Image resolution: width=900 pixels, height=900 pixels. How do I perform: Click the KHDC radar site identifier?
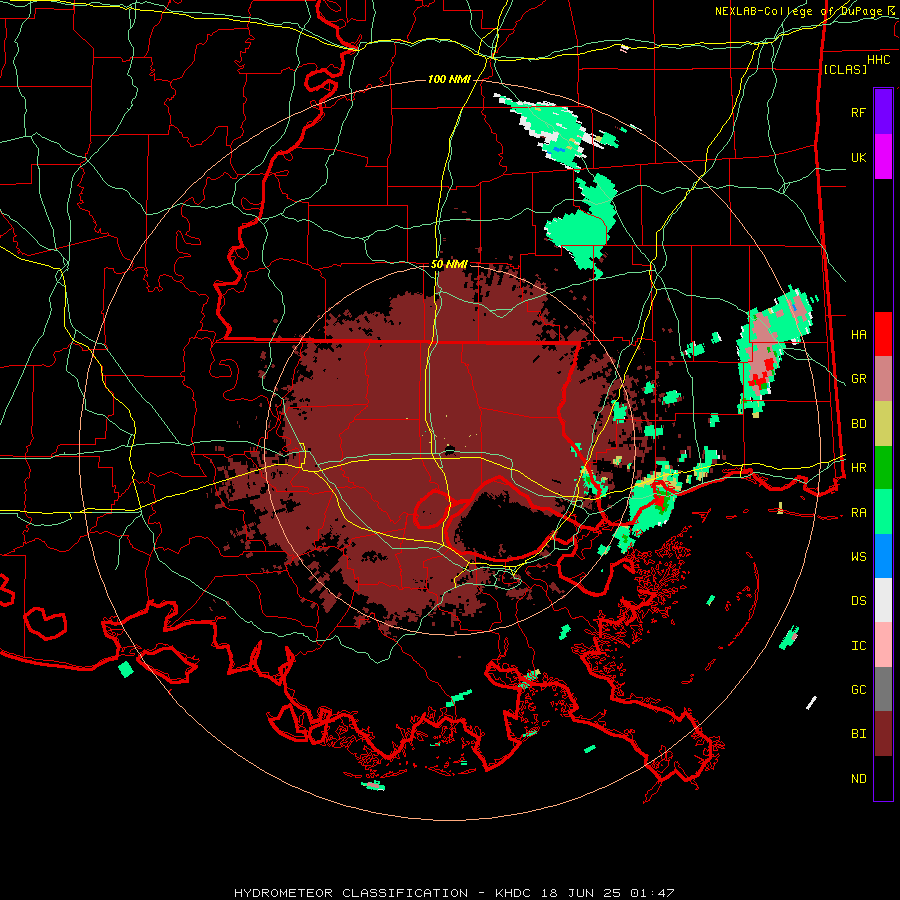tap(515, 893)
